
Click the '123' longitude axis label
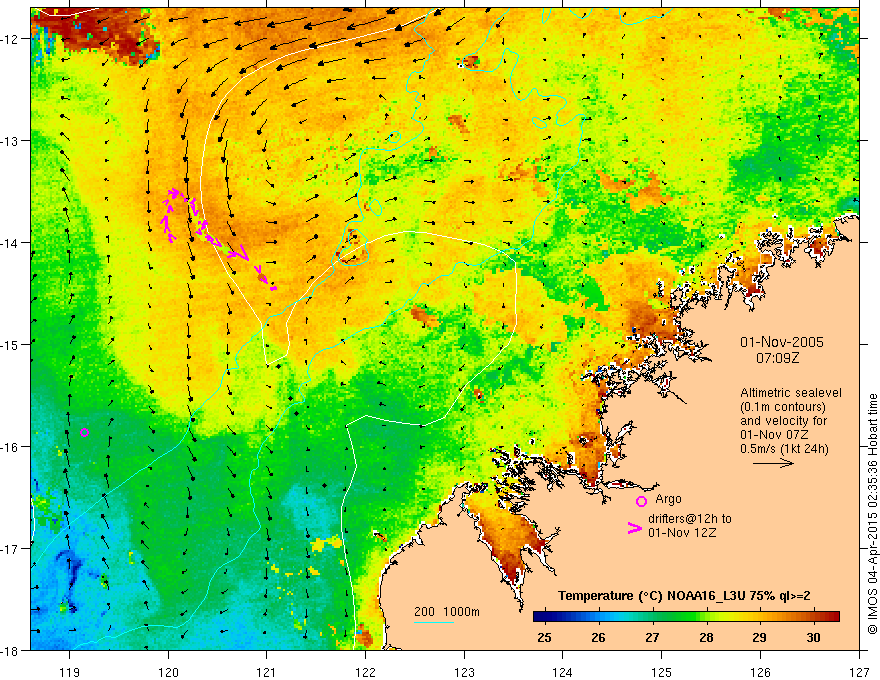point(464,672)
